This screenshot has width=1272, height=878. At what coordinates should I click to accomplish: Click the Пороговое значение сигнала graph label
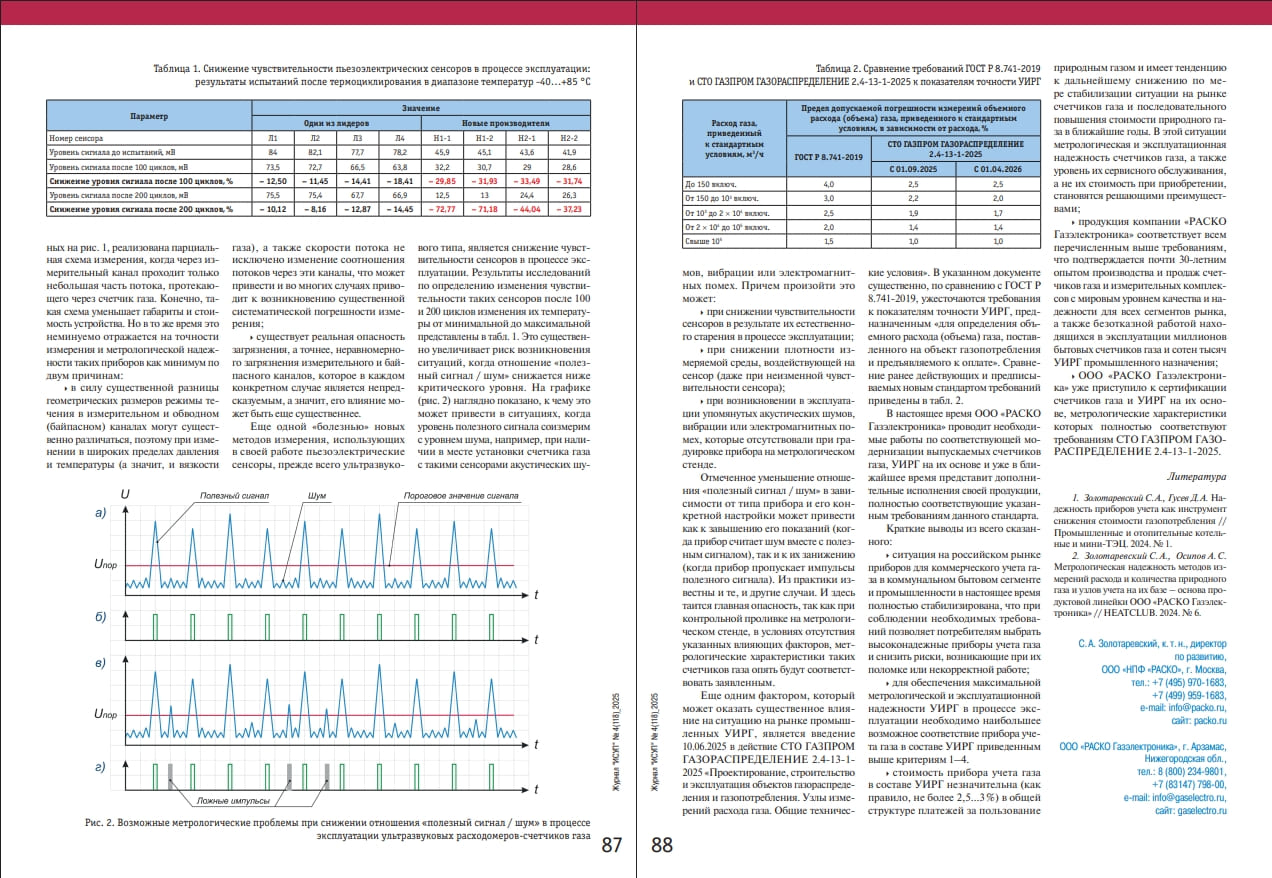[x=461, y=495]
